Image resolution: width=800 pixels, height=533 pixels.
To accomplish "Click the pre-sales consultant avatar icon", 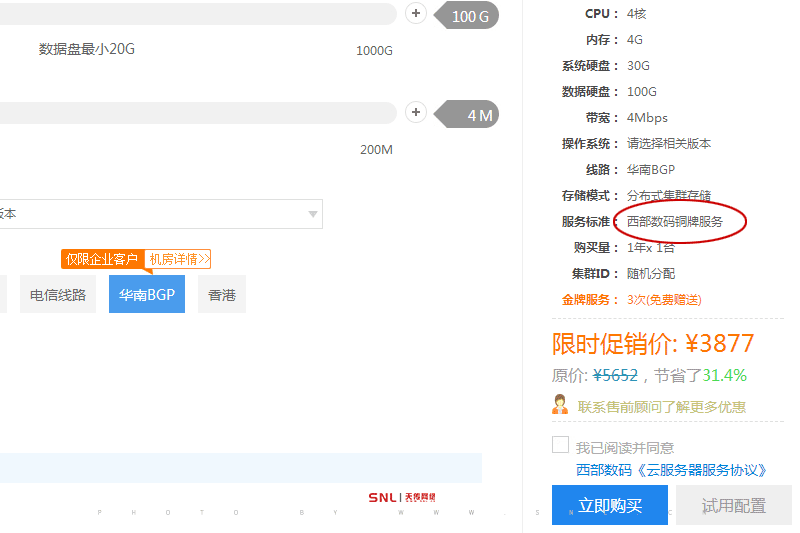I will click(561, 405).
